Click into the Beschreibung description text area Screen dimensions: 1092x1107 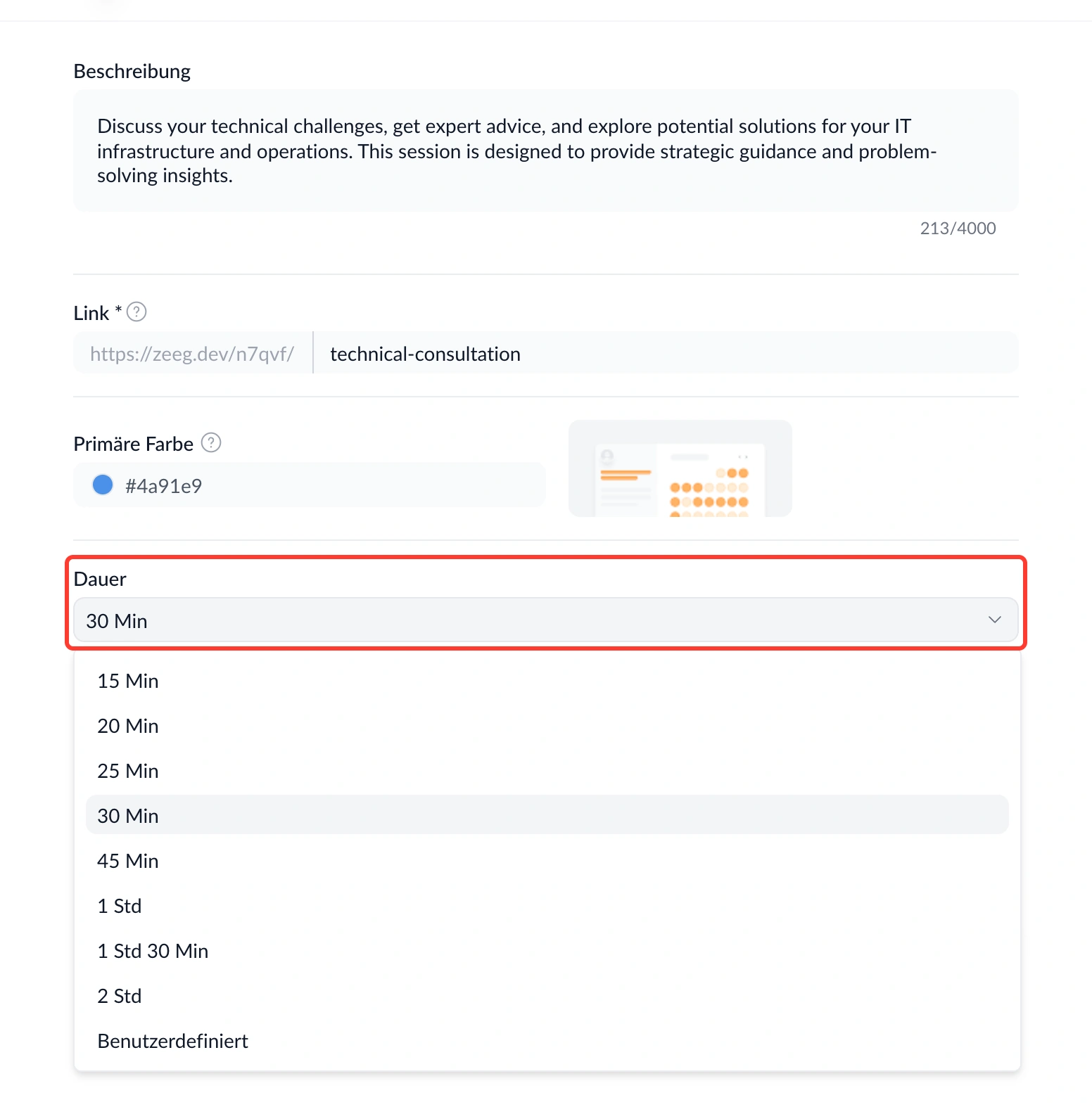[546, 151]
